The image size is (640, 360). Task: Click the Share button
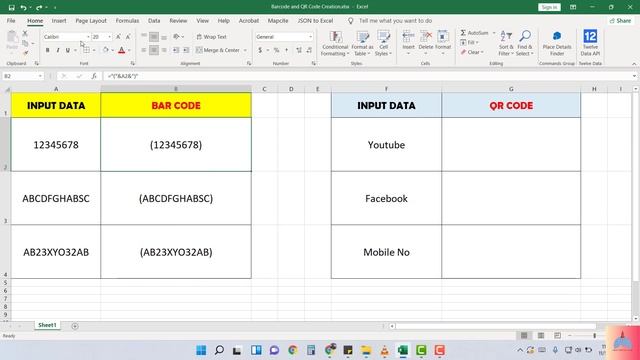pyautogui.click(x=621, y=20)
